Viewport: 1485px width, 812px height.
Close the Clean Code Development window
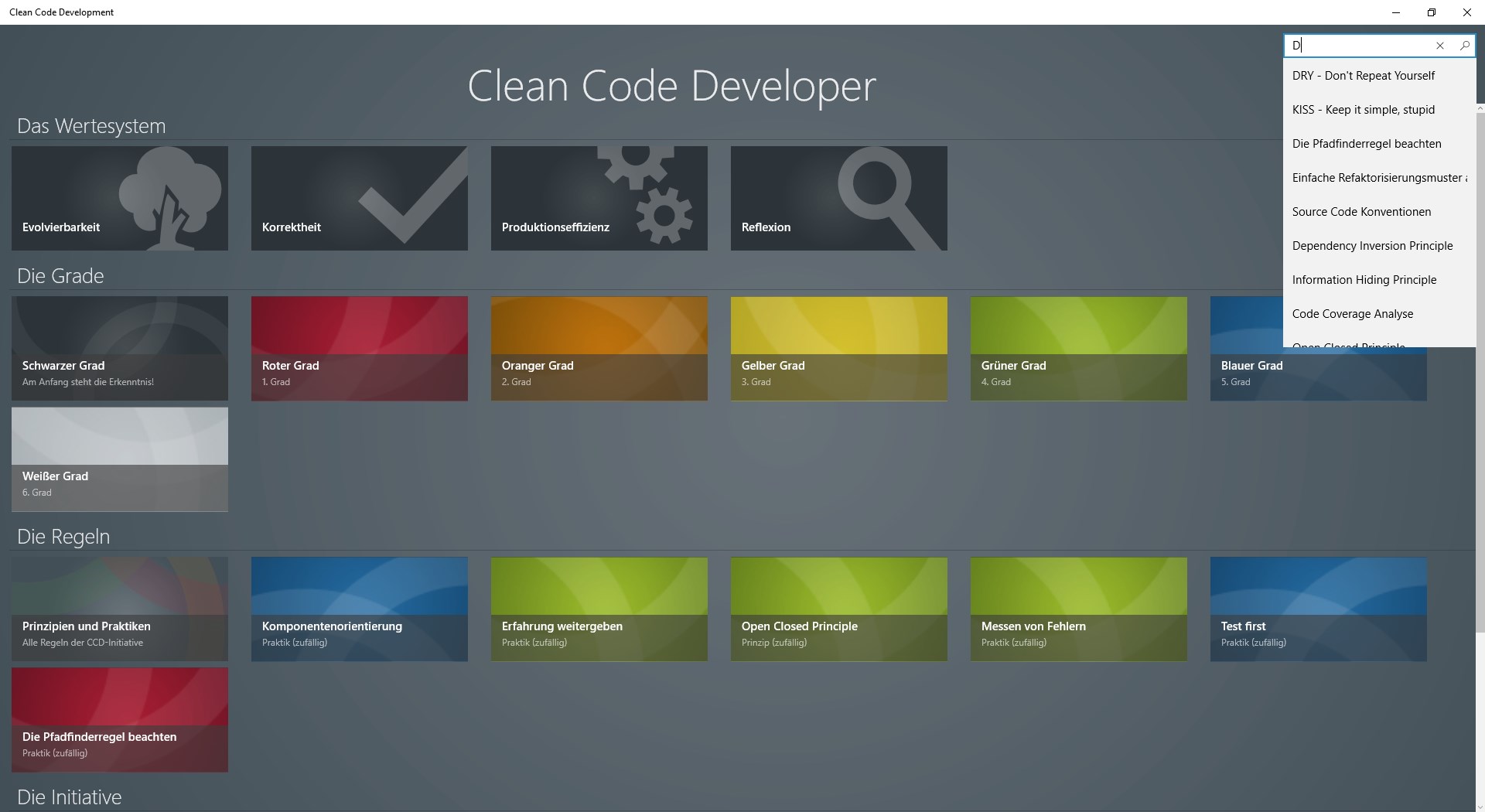1467,12
